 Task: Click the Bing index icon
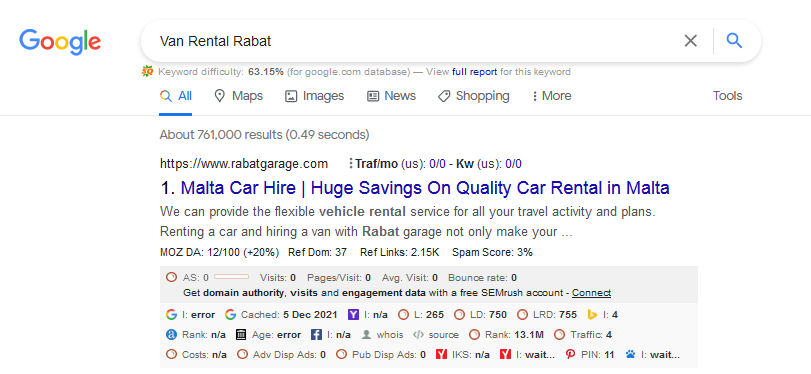593,315
